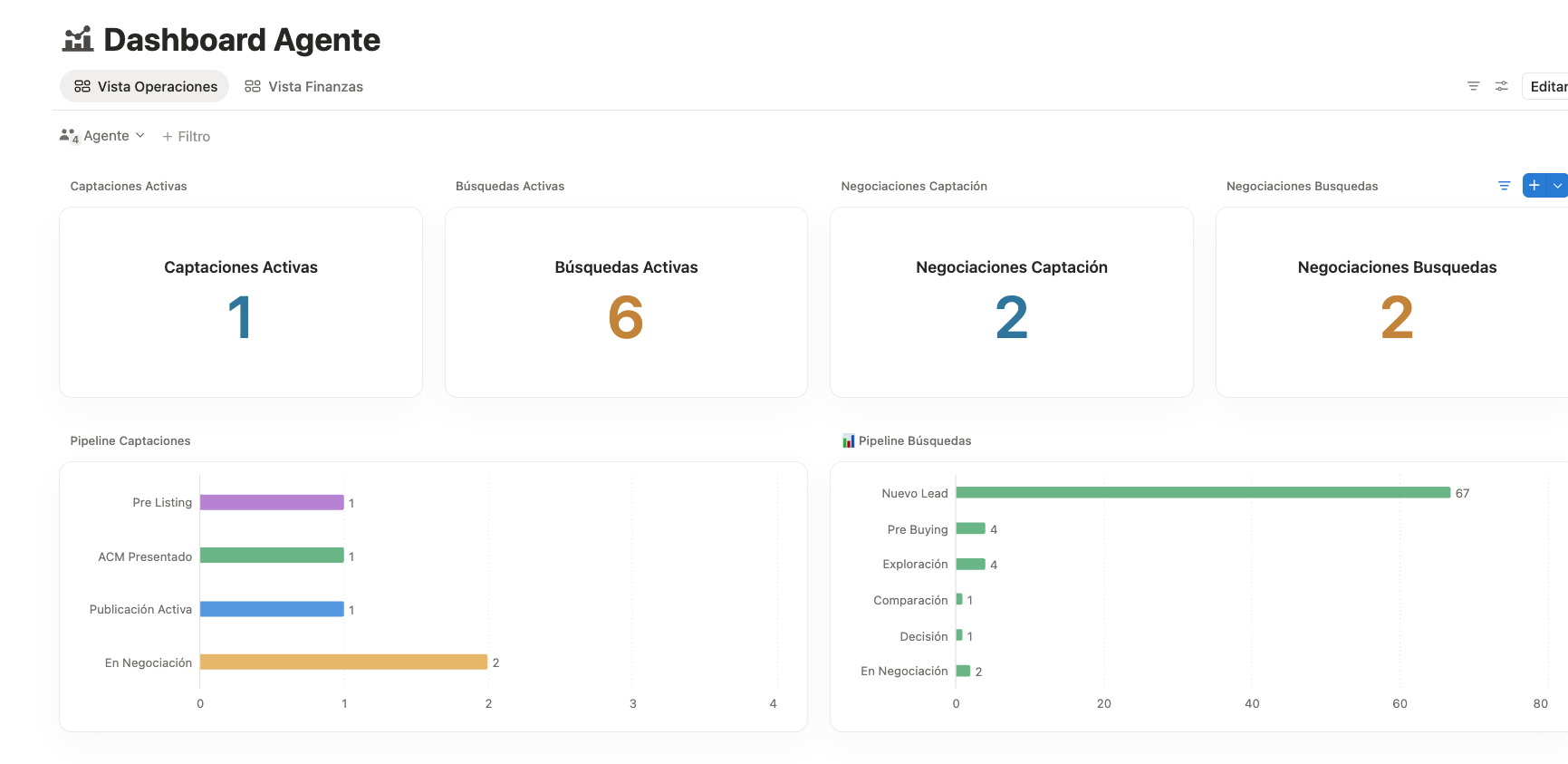Image resolution: width=1568 pixels, height=764 pixels.
Task: Click the blue plus button
Action: tap(1534, 186)
